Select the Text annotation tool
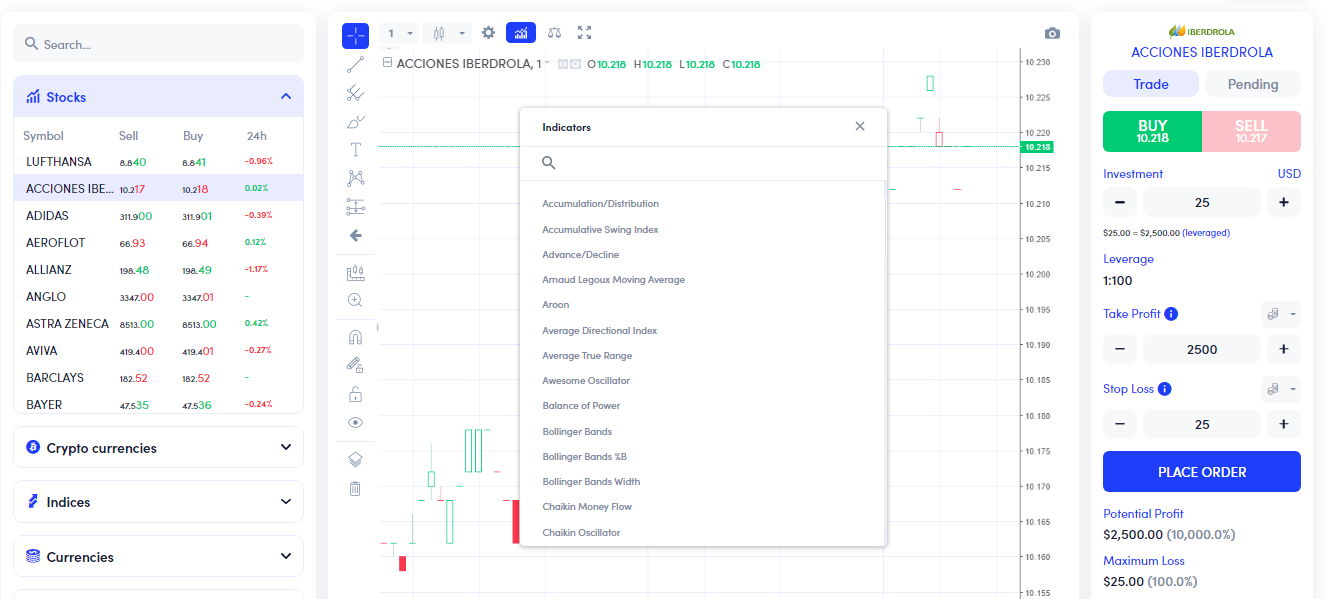Image resolution: width=1327 pixels, height=599 pixels. coord(355,150)
